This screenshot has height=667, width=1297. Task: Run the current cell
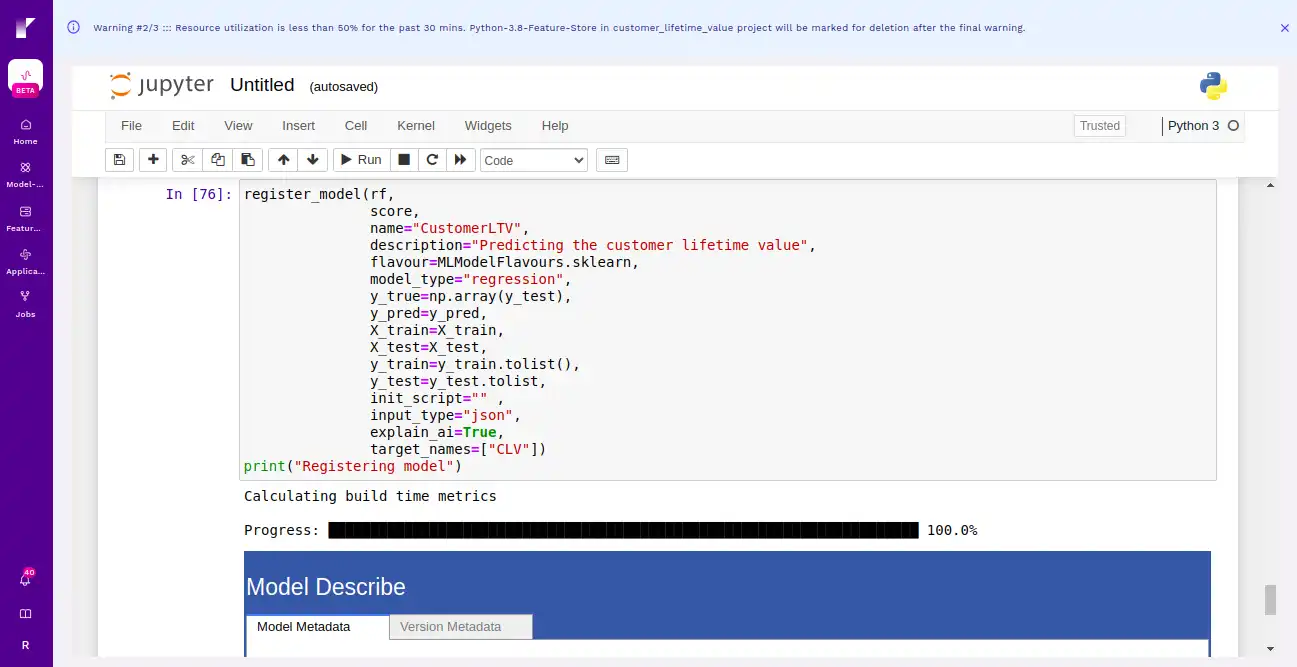[361, 160]
